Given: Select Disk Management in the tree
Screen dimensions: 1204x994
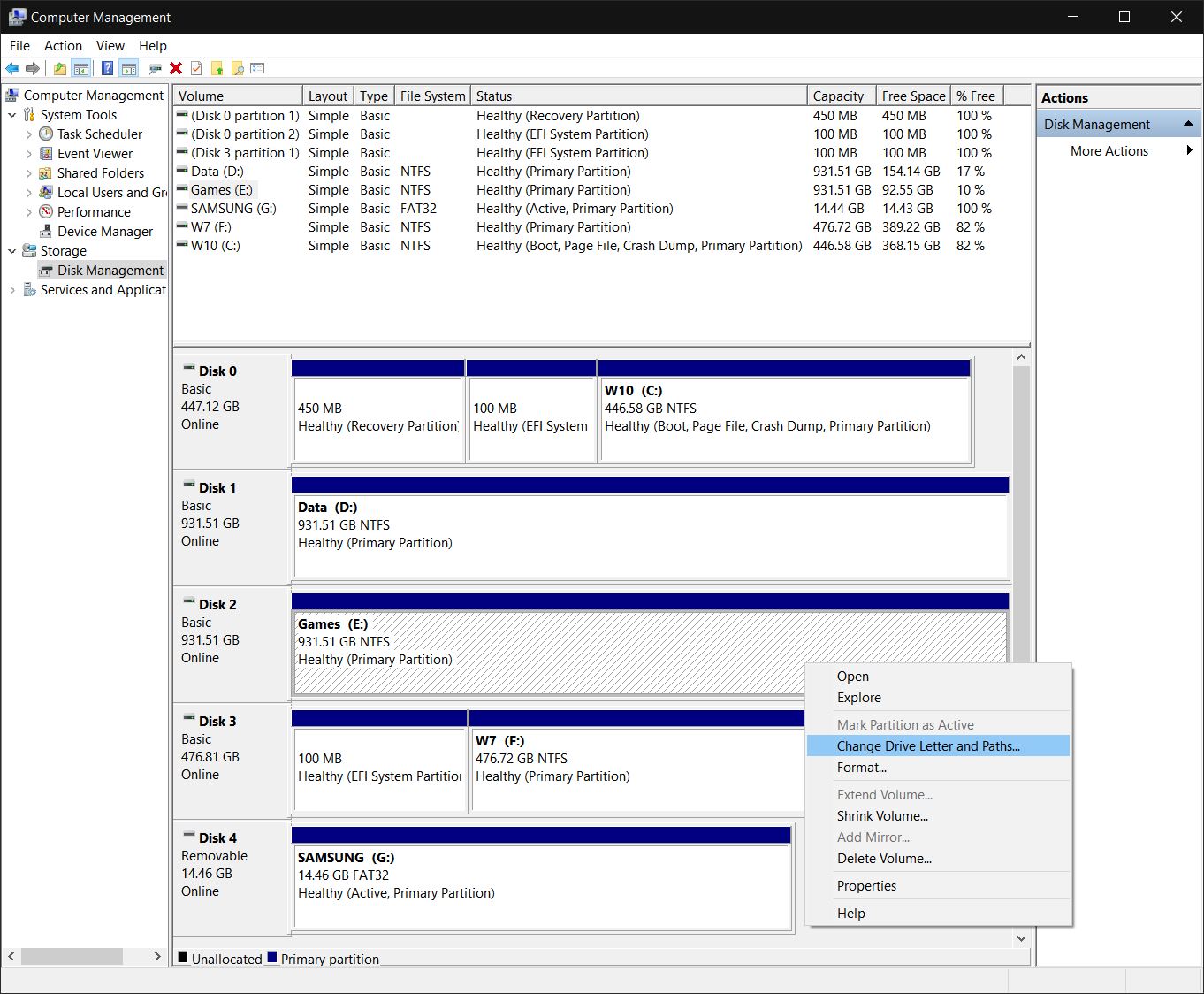Looking at the screenshot, I should tap(110, 271).
